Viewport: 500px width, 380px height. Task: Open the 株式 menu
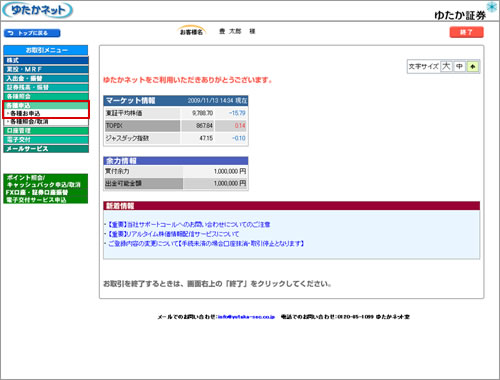pyautogui.click(x=46, y=60)
